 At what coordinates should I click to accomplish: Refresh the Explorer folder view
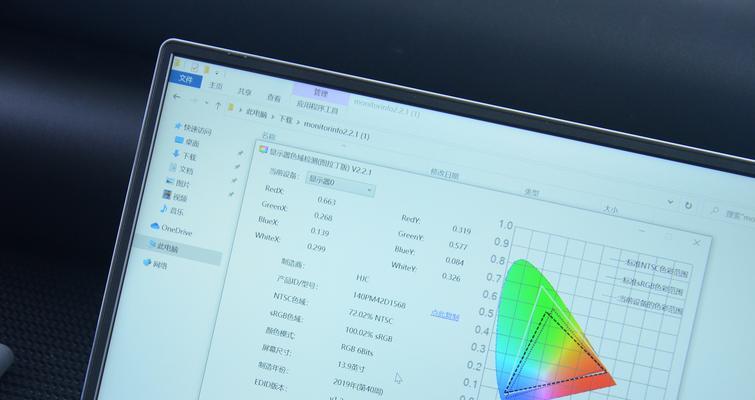pos(689,206)
